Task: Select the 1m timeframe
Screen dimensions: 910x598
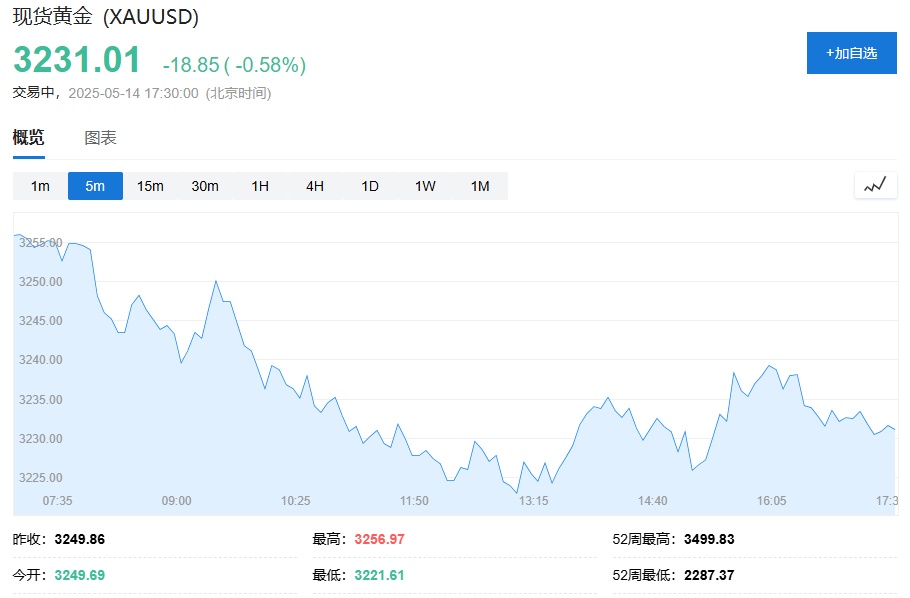Action: click(x=40, y=186)
